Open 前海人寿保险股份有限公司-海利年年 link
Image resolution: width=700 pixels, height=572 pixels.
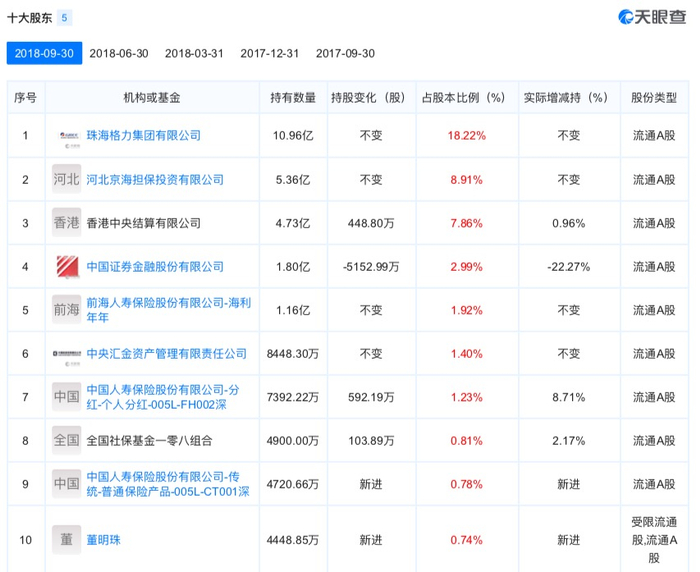(x=169, y=310)
